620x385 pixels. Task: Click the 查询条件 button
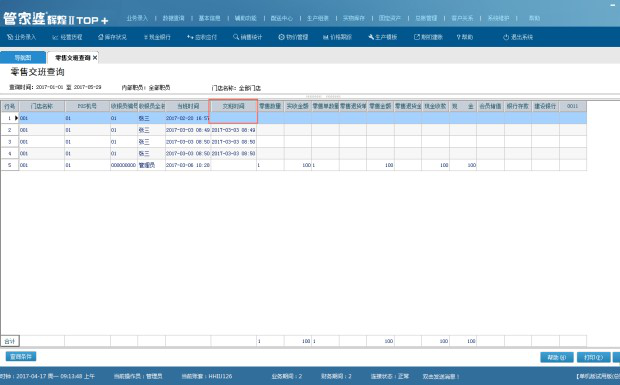[21, 357]
